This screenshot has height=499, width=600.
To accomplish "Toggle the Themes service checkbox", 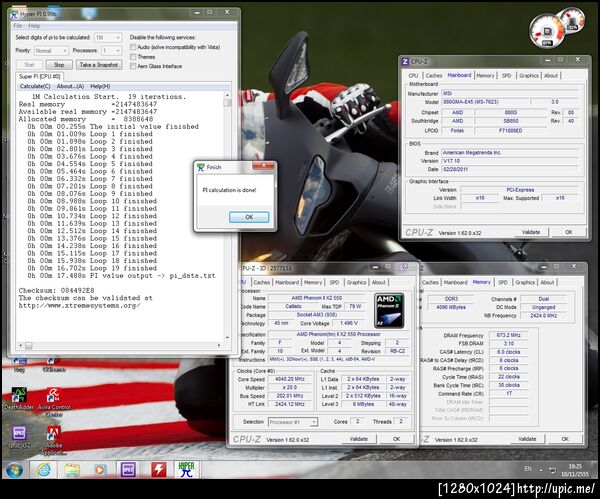I will pyautogui.click(x=133, y=57).
